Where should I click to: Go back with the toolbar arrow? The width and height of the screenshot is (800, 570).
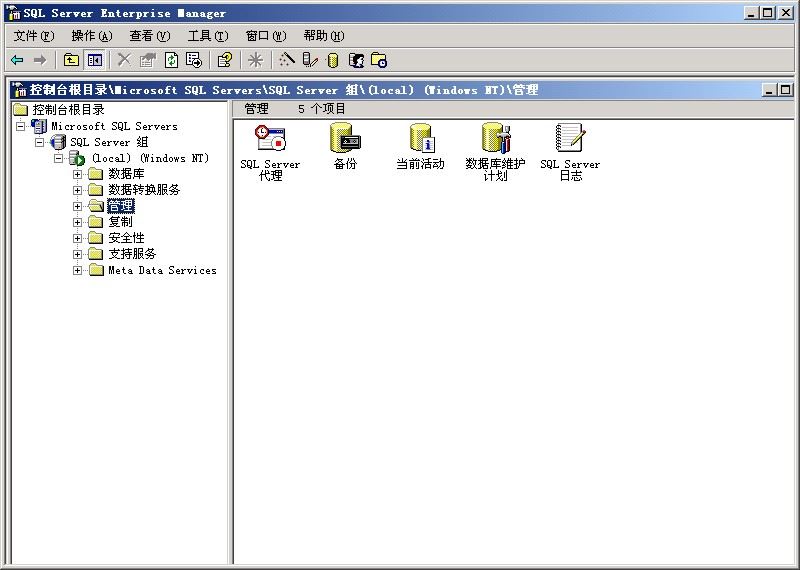[17, 60]
